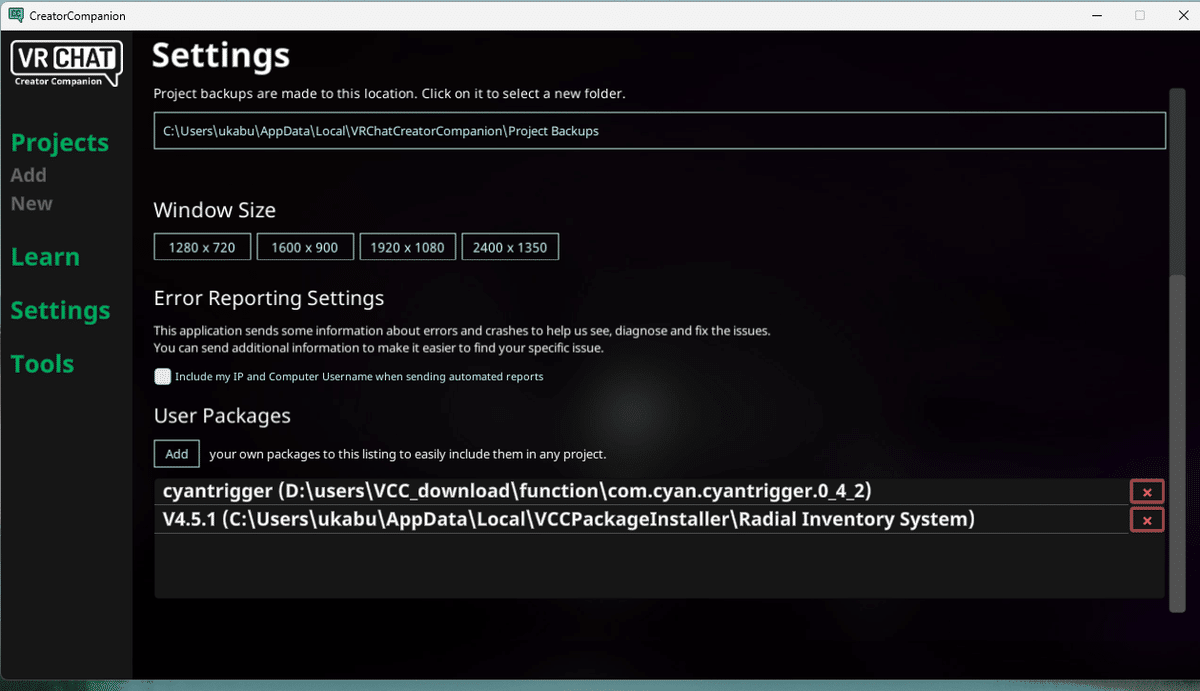The image size is (1200, 691).
Task: Remove the V4.5.1 Radial Inventory System package
Action: (x=1147, y=520)
